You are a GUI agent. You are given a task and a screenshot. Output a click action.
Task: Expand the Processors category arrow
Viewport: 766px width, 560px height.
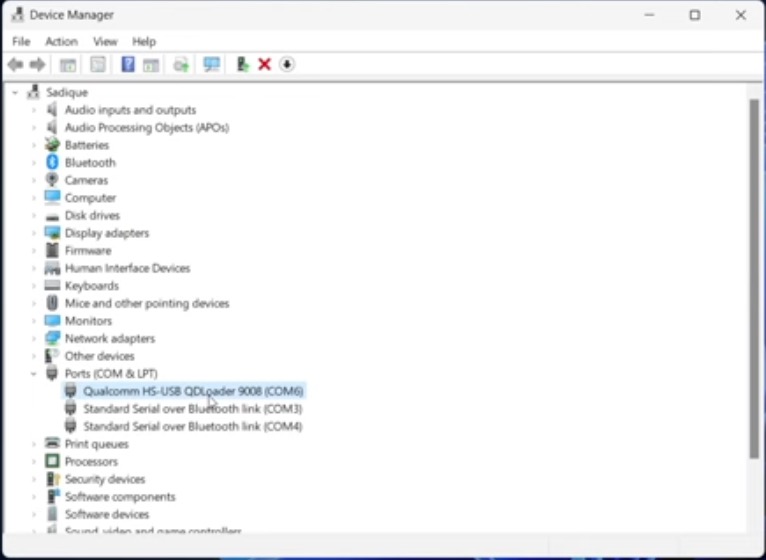(34, 462)
